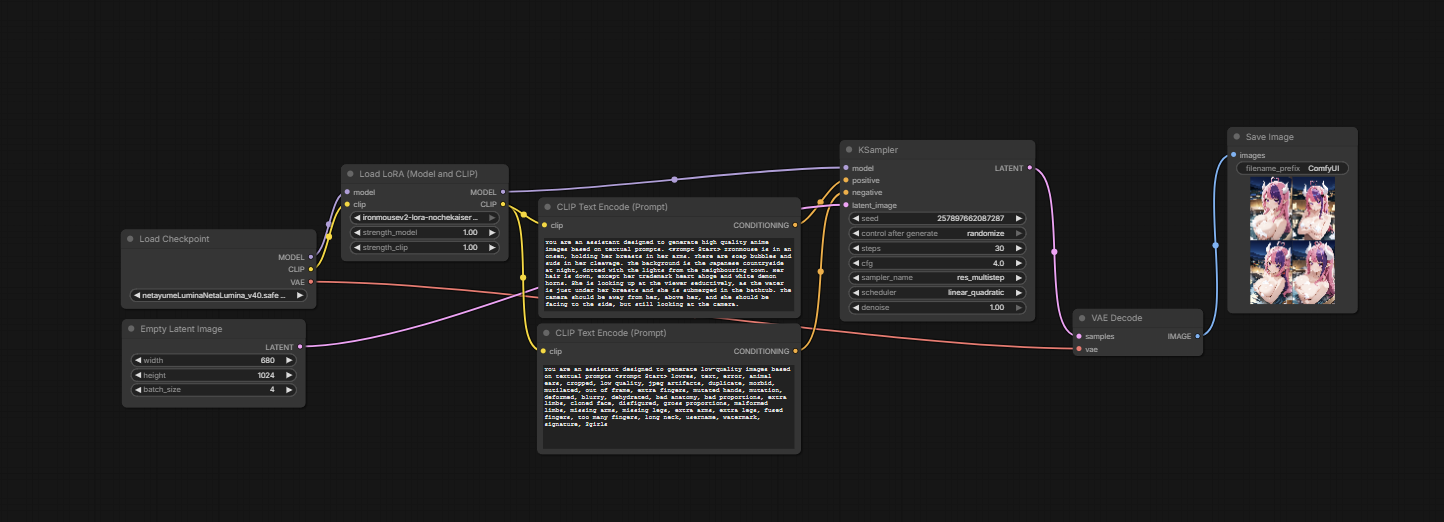Image resolution: width=1444 pixels, height=522 pixels.
Task: Click the midpoint dot on the MODEL link to KSampler
Action: coord(674,180)
